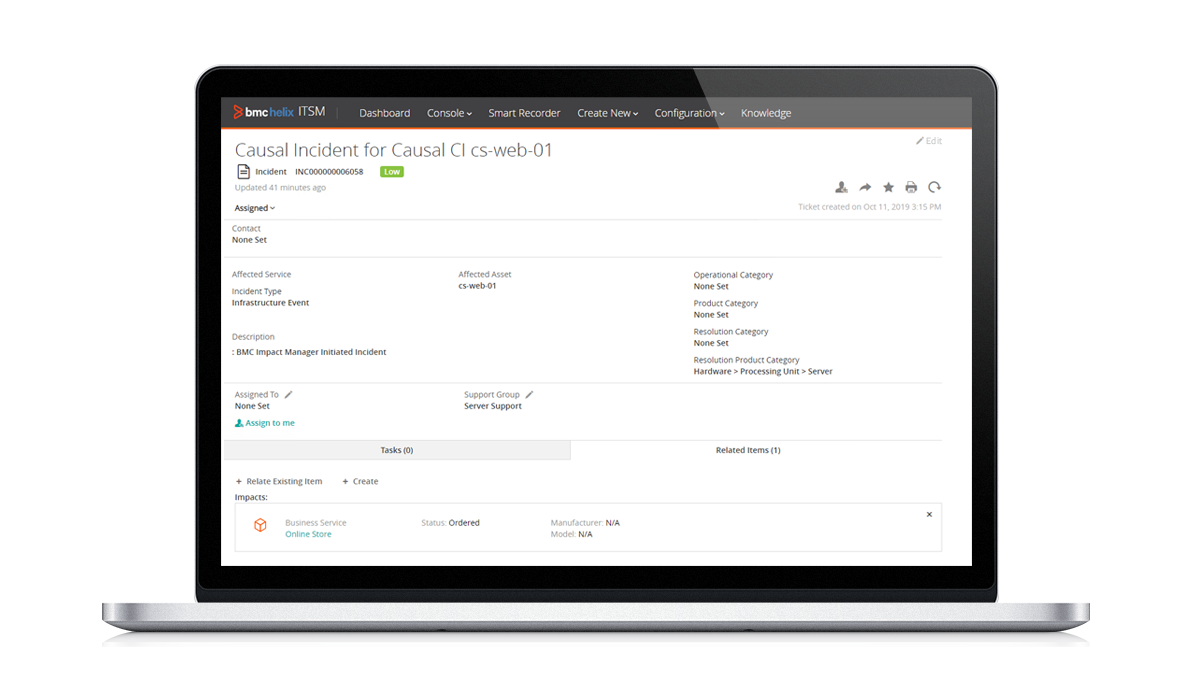
Task: Print the incident using the printer icon
Action: [911, 187]
